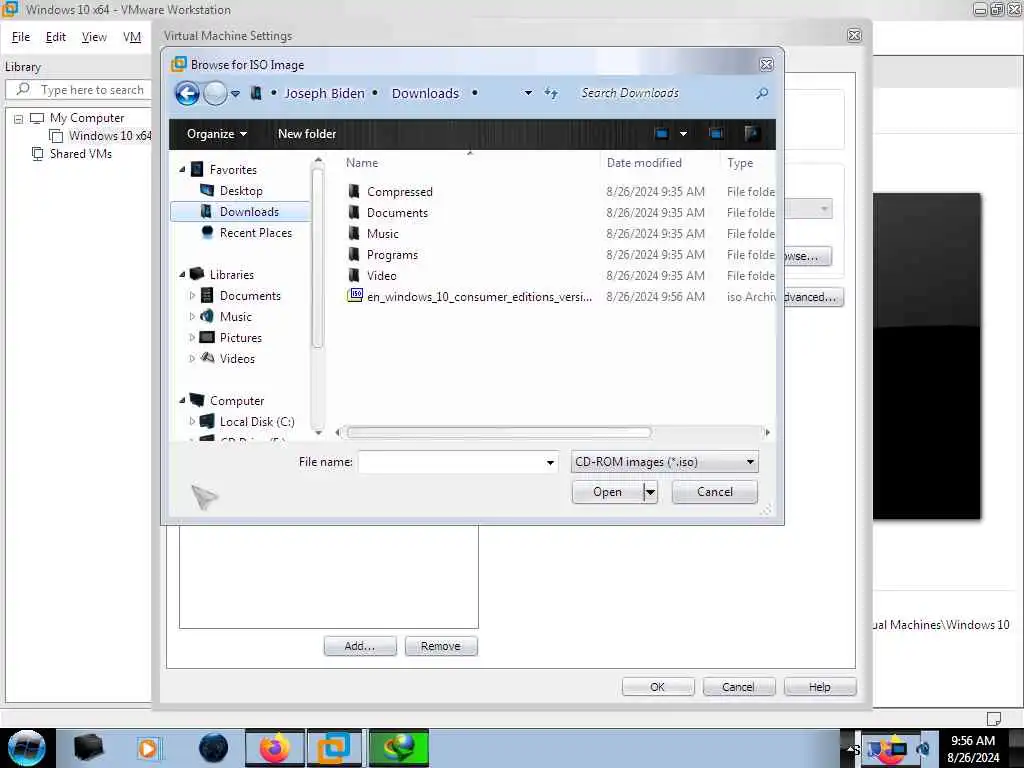Screen dimensions: 1024x768
Task: Click the media player taskbar icon
Action: (x=148, y=748)
